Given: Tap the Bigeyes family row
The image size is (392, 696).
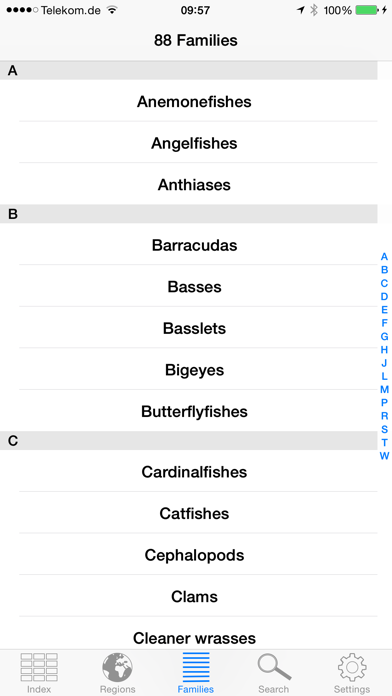Looking at the screenshot, I should click(194, 369).
